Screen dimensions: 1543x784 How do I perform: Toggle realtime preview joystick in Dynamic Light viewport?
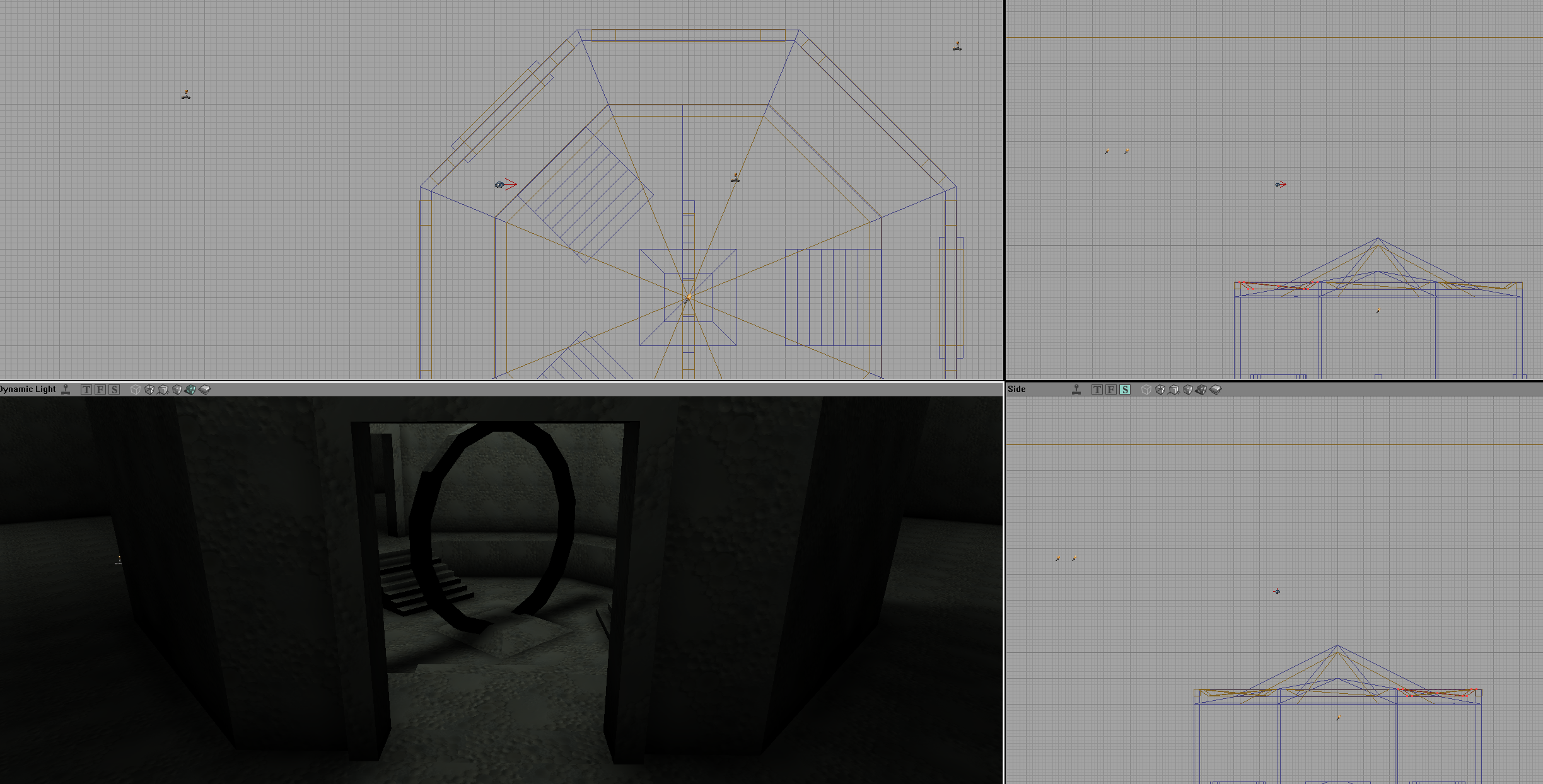coord(66,389)
